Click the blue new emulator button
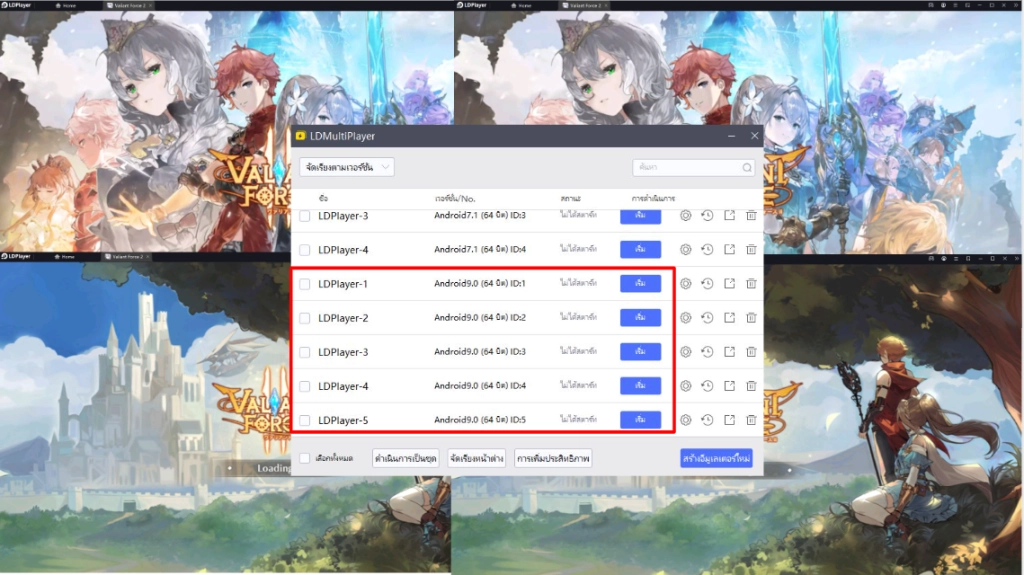This screenshot has width=1024, height=575. pyautogui.click(x=716, y=458)
